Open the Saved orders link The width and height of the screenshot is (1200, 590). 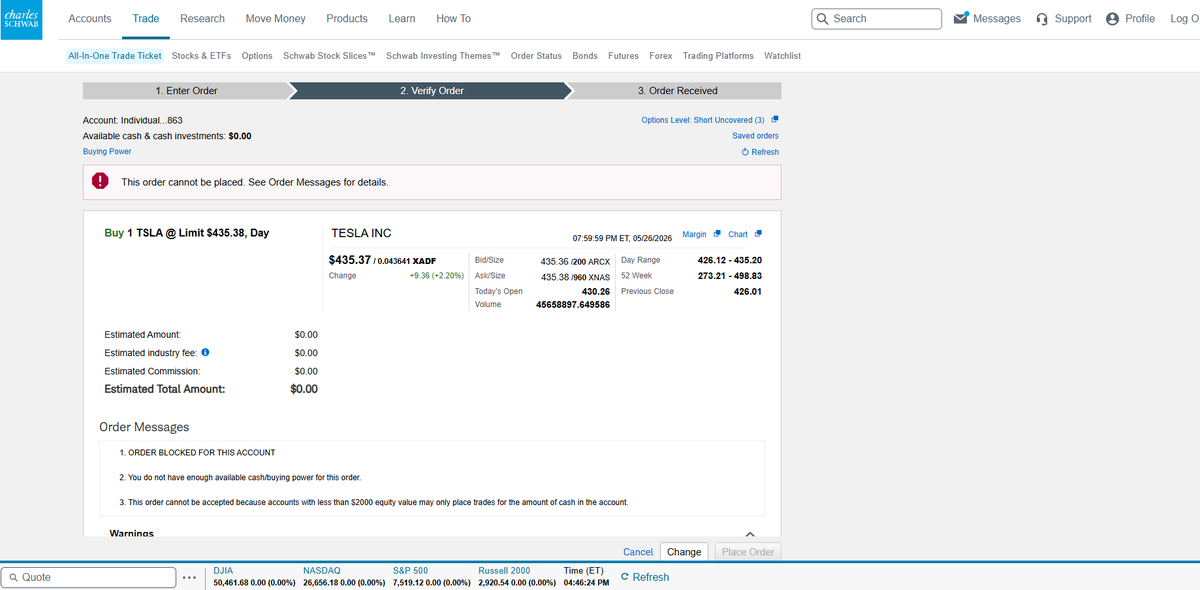755,136
